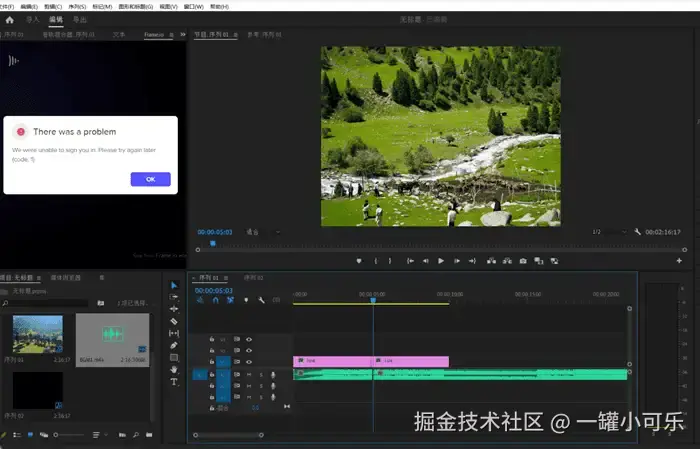Image resolution: width=700 pixels, height=449 pixels.
Task: Select the Hand tool
Action: click(x=174, y=370)
